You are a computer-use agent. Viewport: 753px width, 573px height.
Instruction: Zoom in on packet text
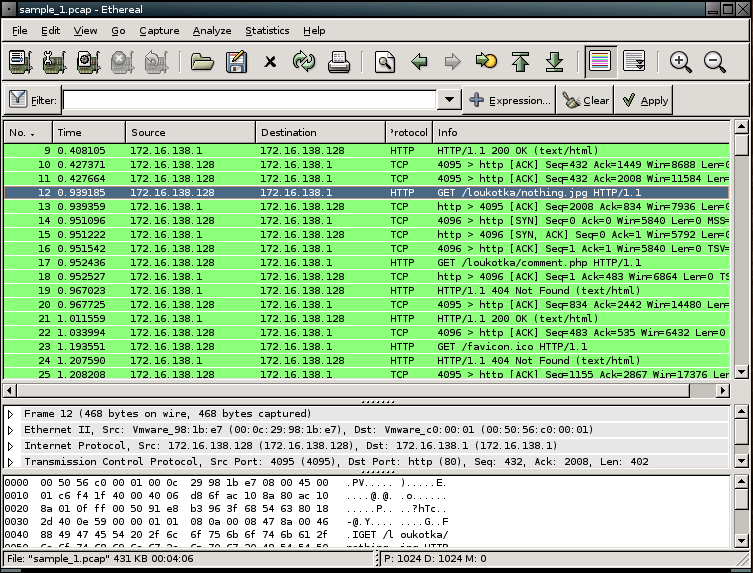680,62
